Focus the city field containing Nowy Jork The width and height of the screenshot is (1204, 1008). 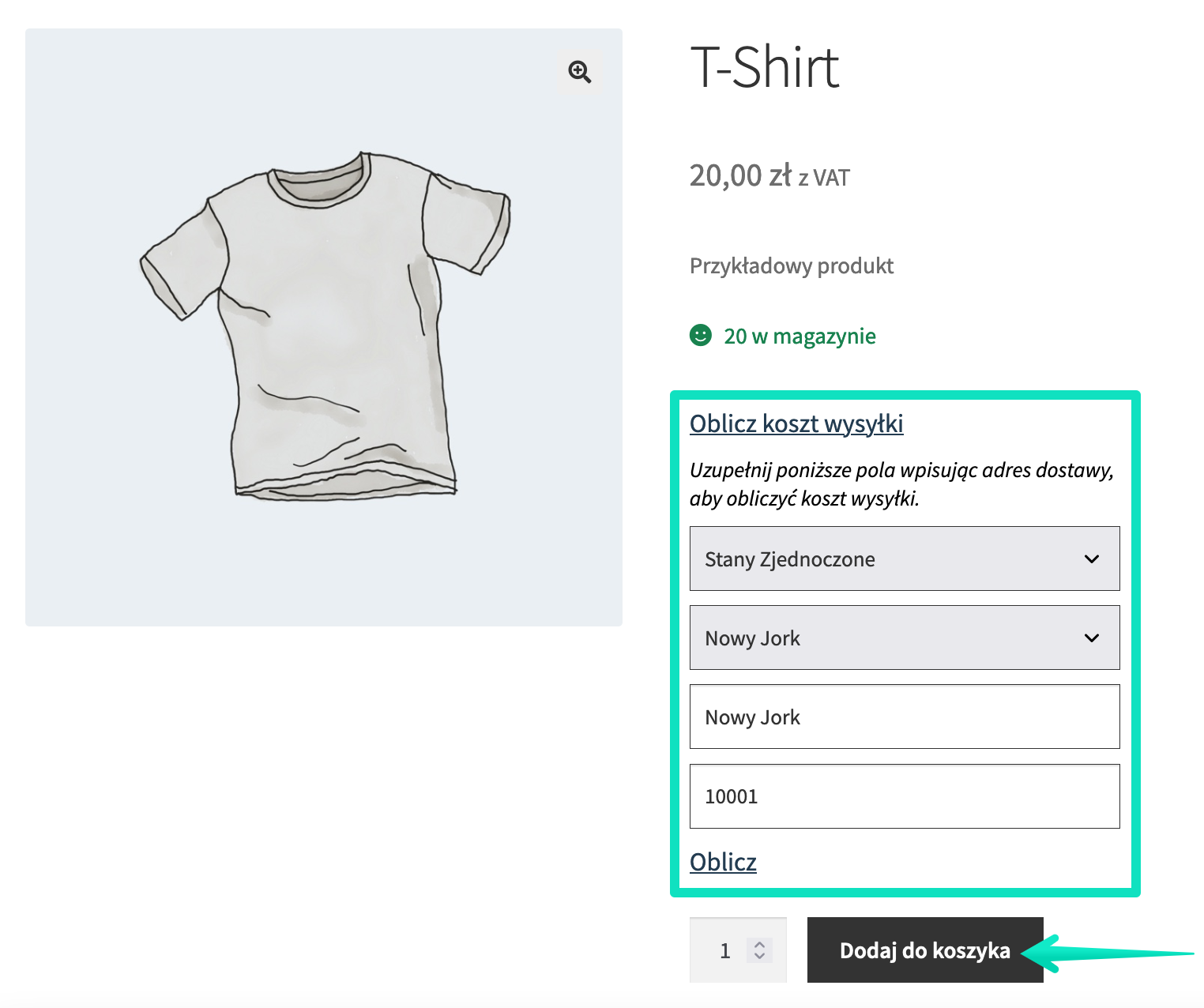pyautogui.click(x=905, y=717)
